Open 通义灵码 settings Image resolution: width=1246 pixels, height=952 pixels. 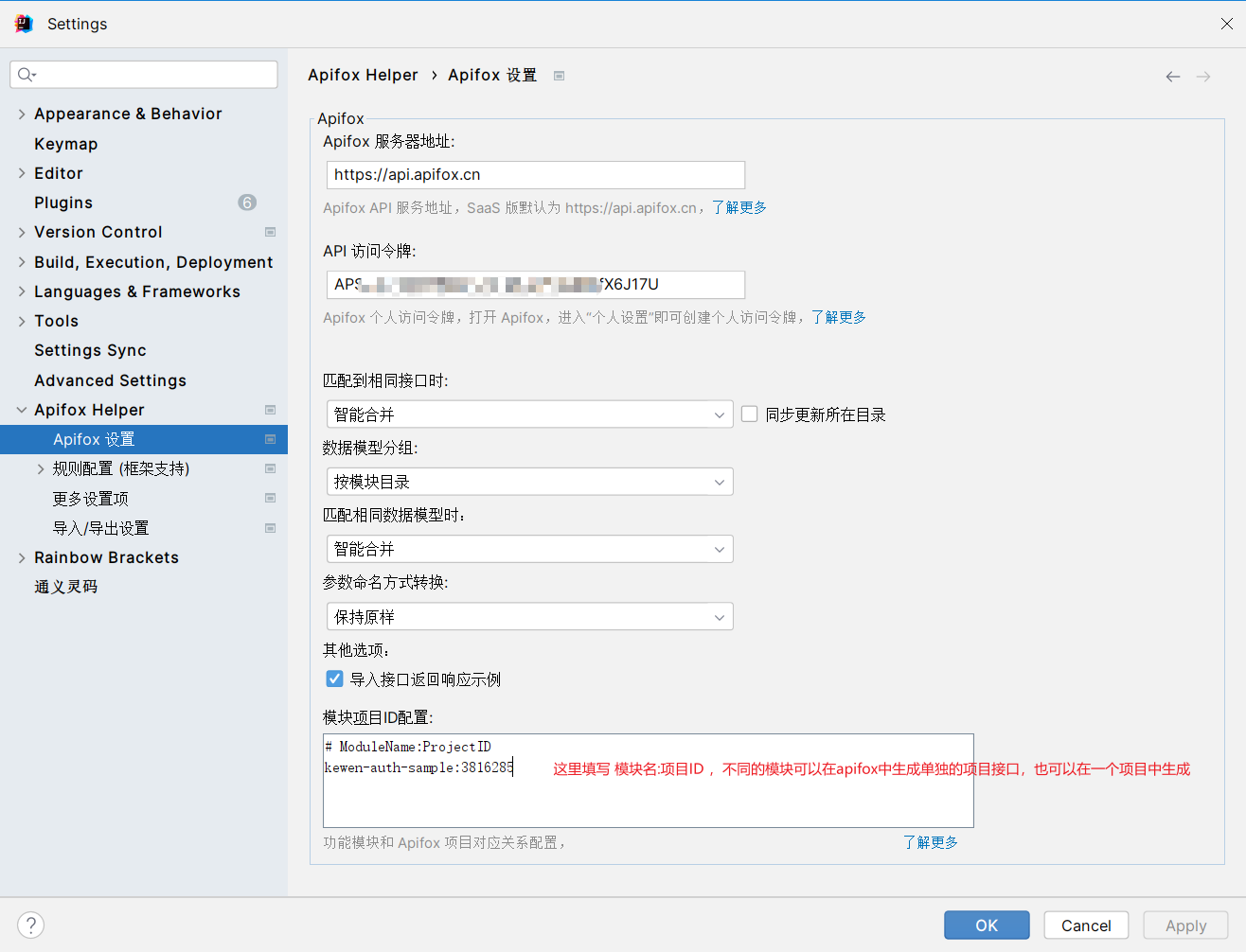tap(66, 587)
